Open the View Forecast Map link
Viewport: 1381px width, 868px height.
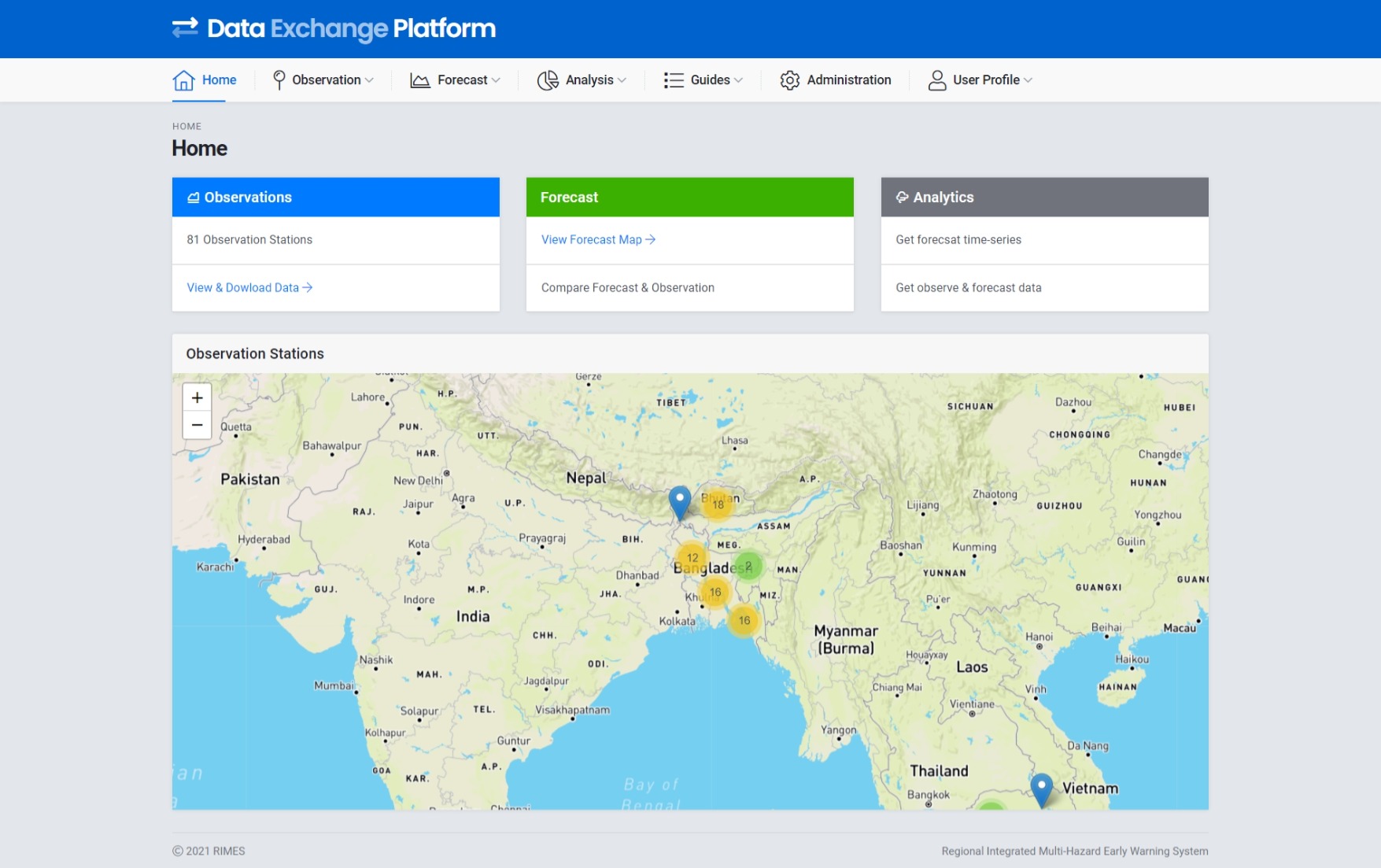[x=598, y=240]
